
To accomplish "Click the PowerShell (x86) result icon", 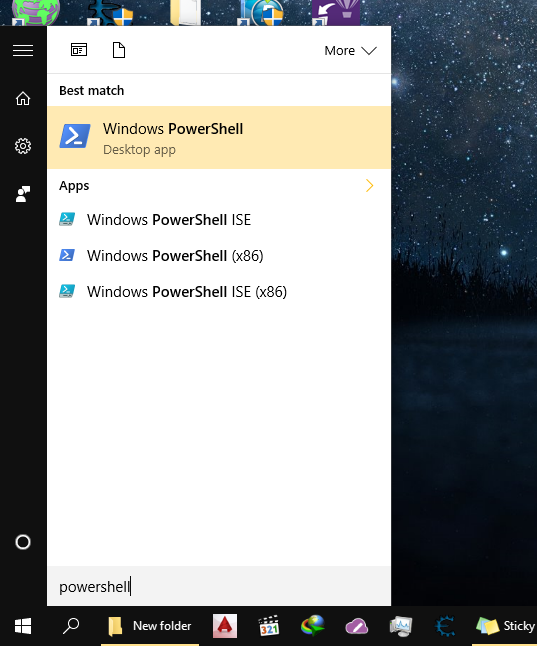I will (x=67, y=255).
